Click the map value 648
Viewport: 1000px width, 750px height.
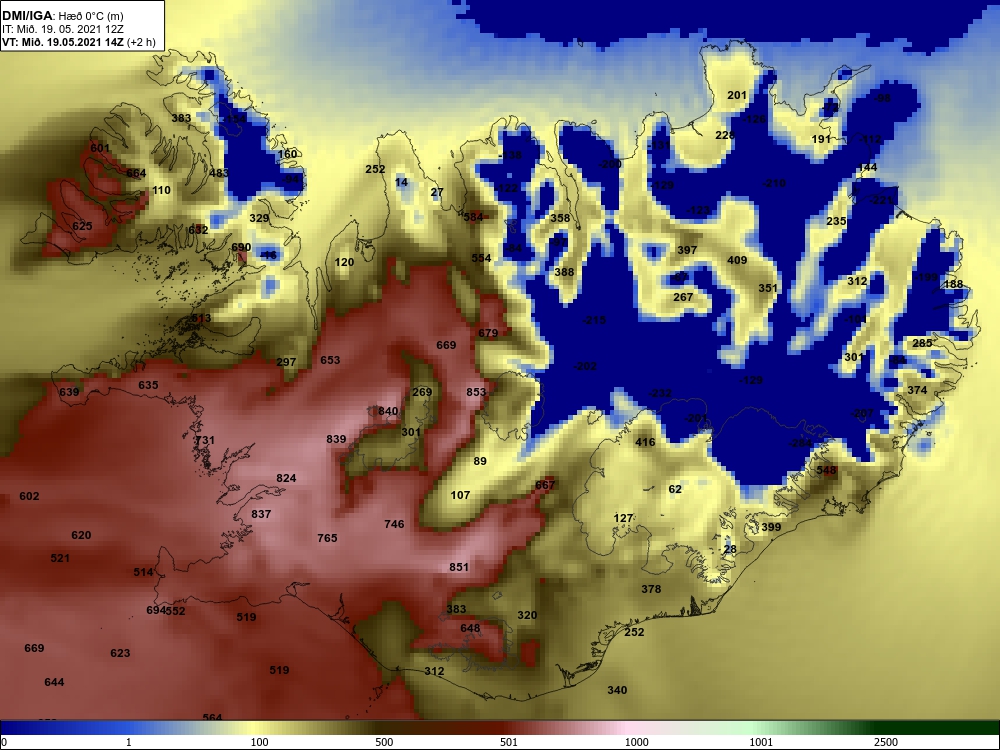[x=470, y=628]
